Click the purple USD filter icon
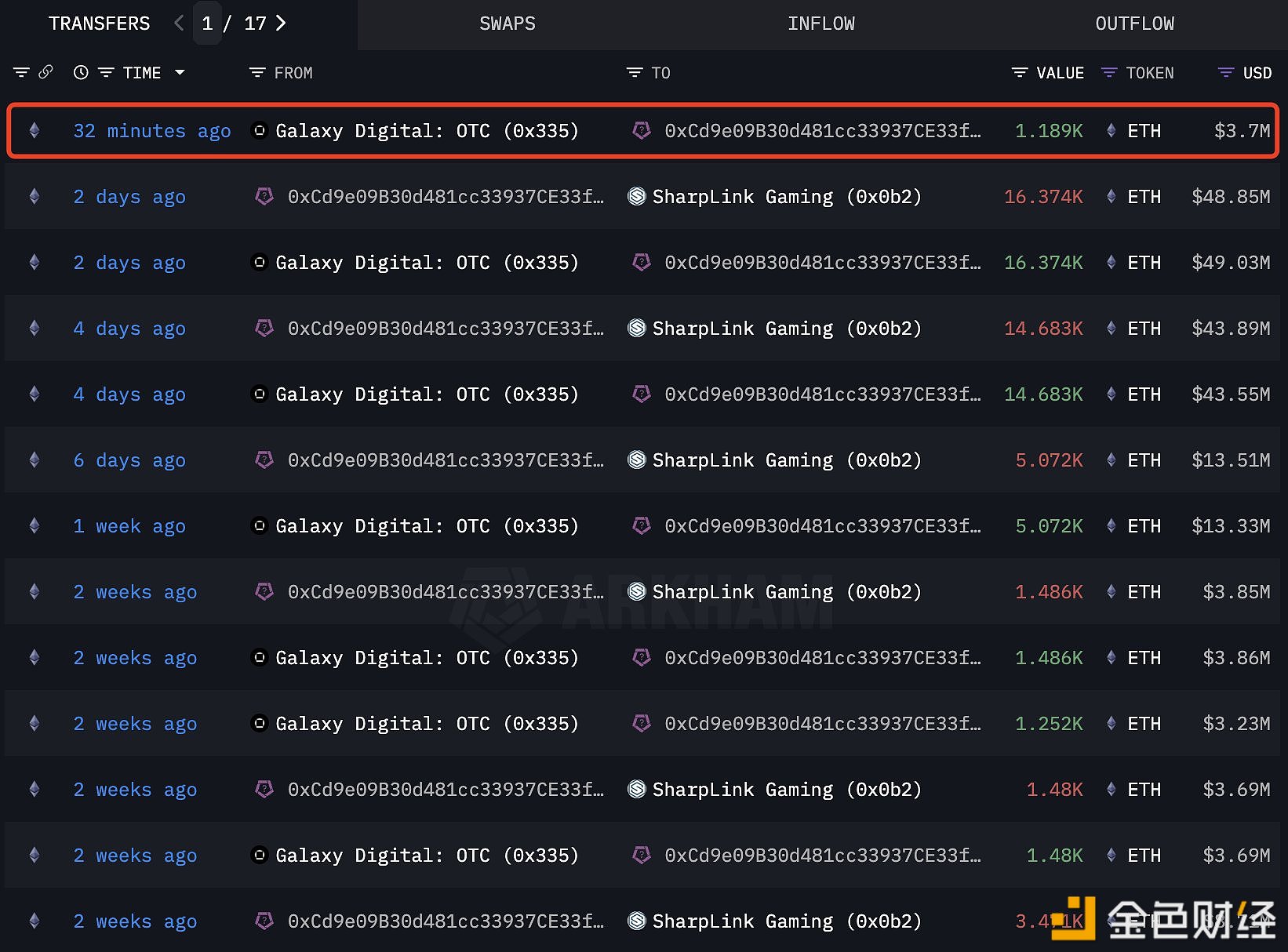Viewport: 1288px width, 952px height. point(1225,73)
